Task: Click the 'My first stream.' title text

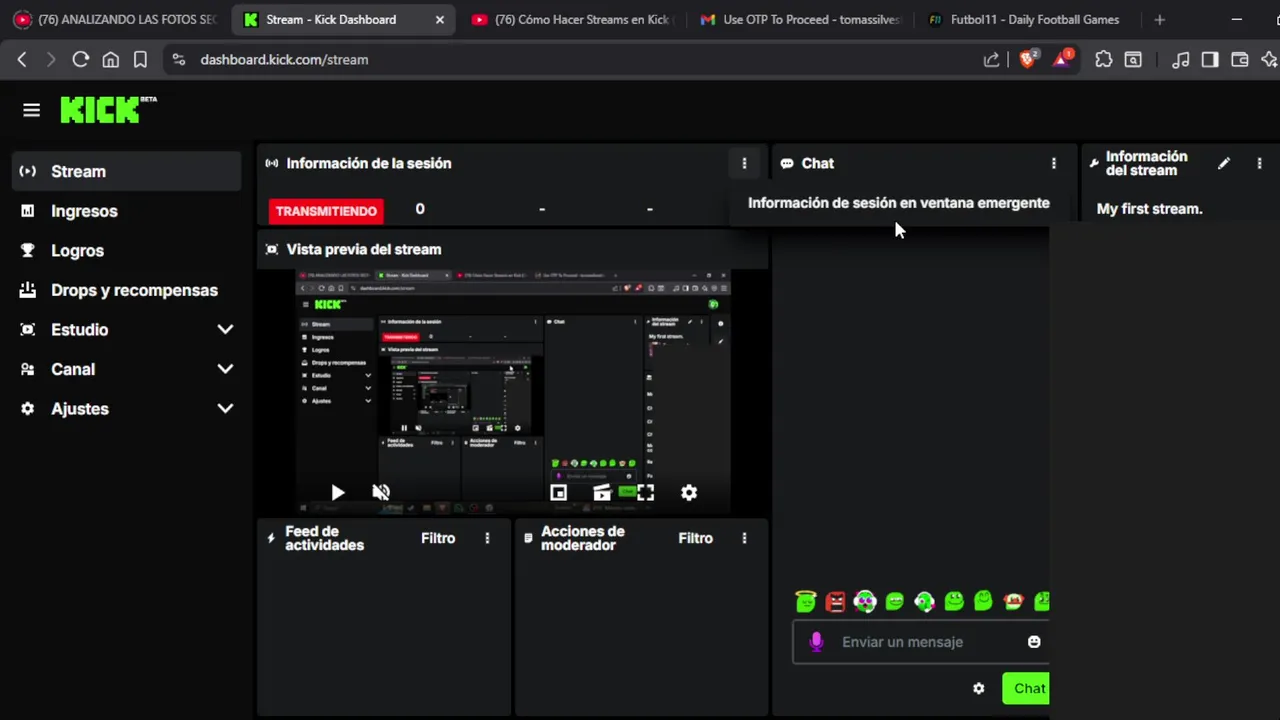Action: coord(1149,209)
